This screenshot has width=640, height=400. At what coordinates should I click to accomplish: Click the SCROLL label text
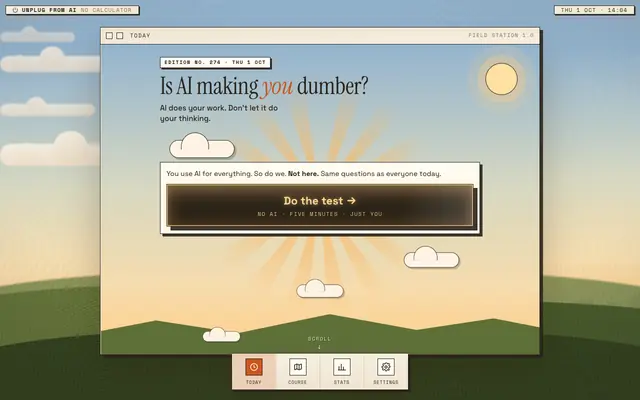[319, 339]
